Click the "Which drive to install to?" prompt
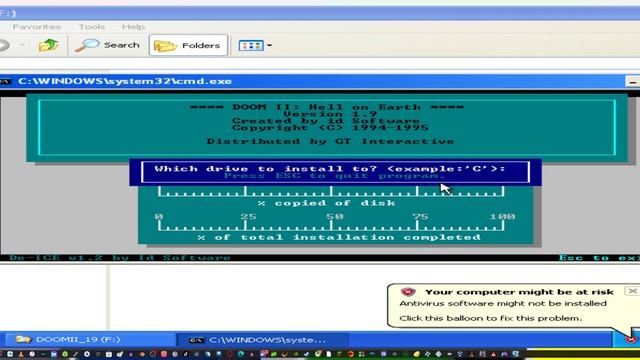 [330, 169]
